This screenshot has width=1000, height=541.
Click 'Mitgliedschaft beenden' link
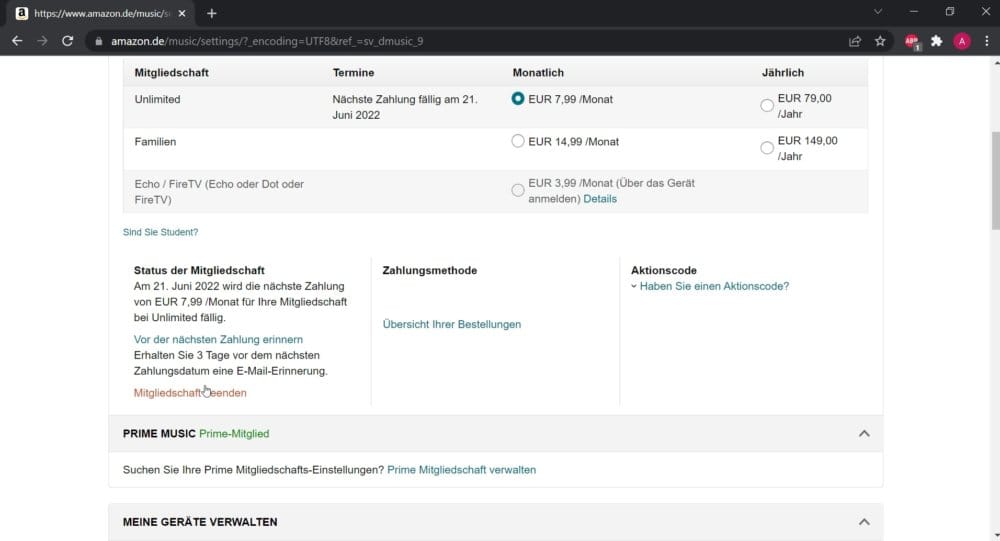pos(190,393)
